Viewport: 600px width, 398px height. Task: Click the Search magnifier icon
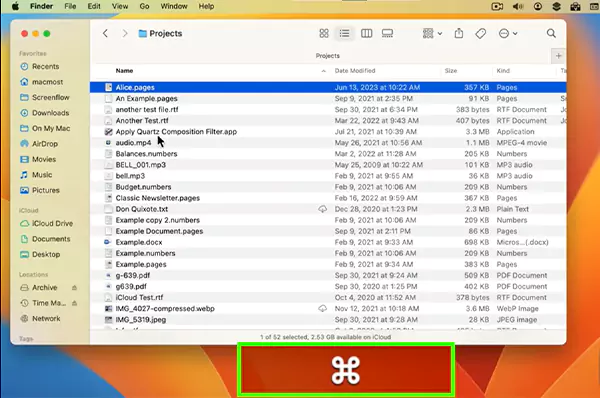click(551, 33)
